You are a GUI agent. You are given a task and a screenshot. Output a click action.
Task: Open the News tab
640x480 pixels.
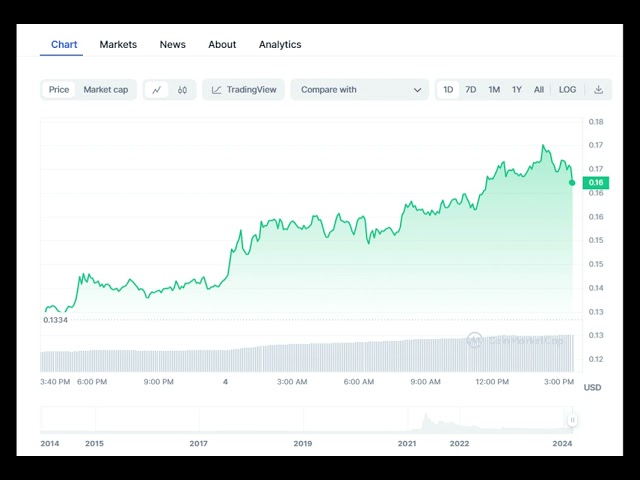click(x=172, y=44)
